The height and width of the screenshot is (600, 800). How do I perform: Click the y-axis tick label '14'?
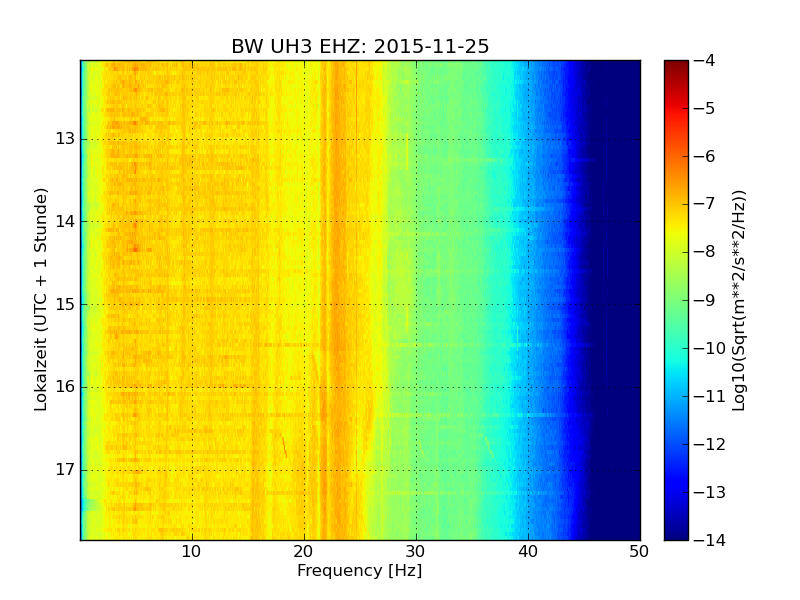pos(65,221)
